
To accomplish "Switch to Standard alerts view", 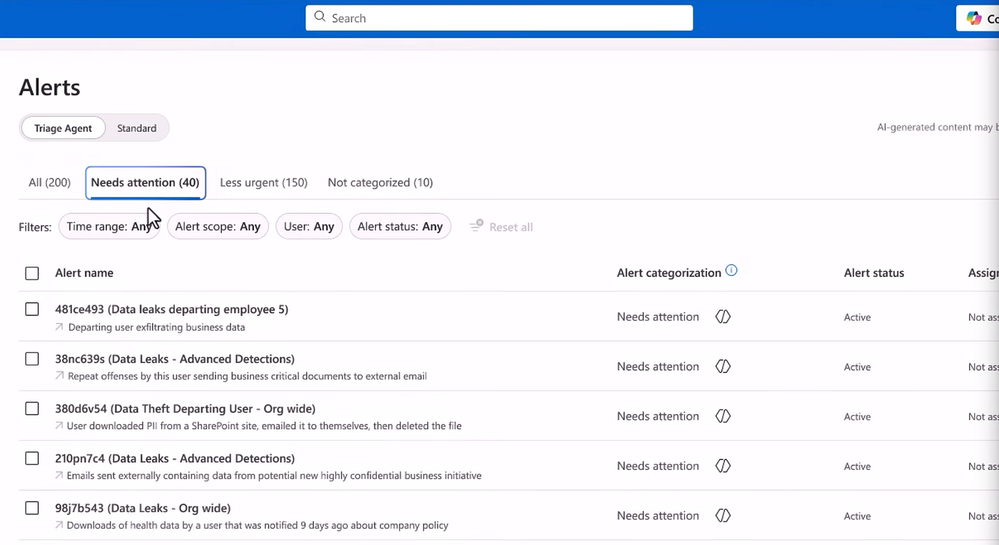I will pyautogui.click(x=136, y=128).
